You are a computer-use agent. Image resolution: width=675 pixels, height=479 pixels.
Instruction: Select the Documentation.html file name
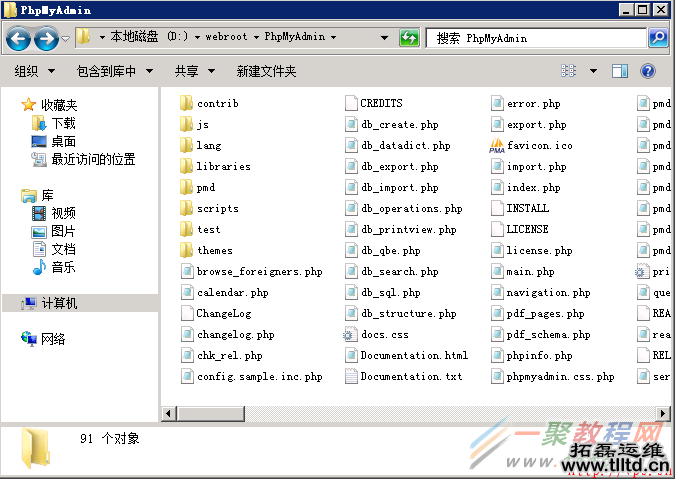[414, 355]
